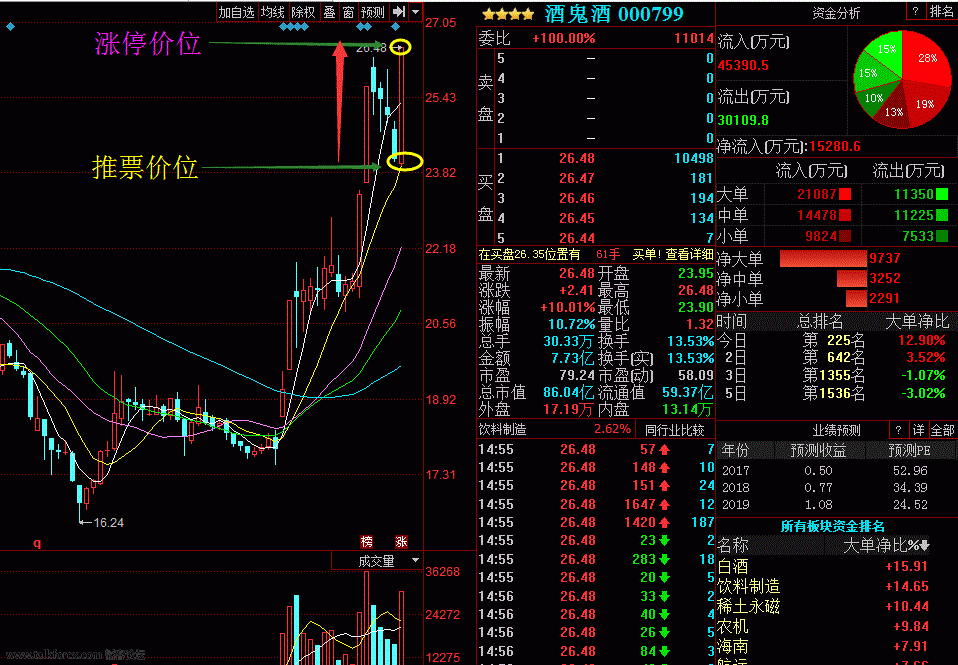Image resolution: width=958 pixels, height=665 pixels.
Task: Click the red swatch beside 中单 inflow 14478
Action: point(845,215)
